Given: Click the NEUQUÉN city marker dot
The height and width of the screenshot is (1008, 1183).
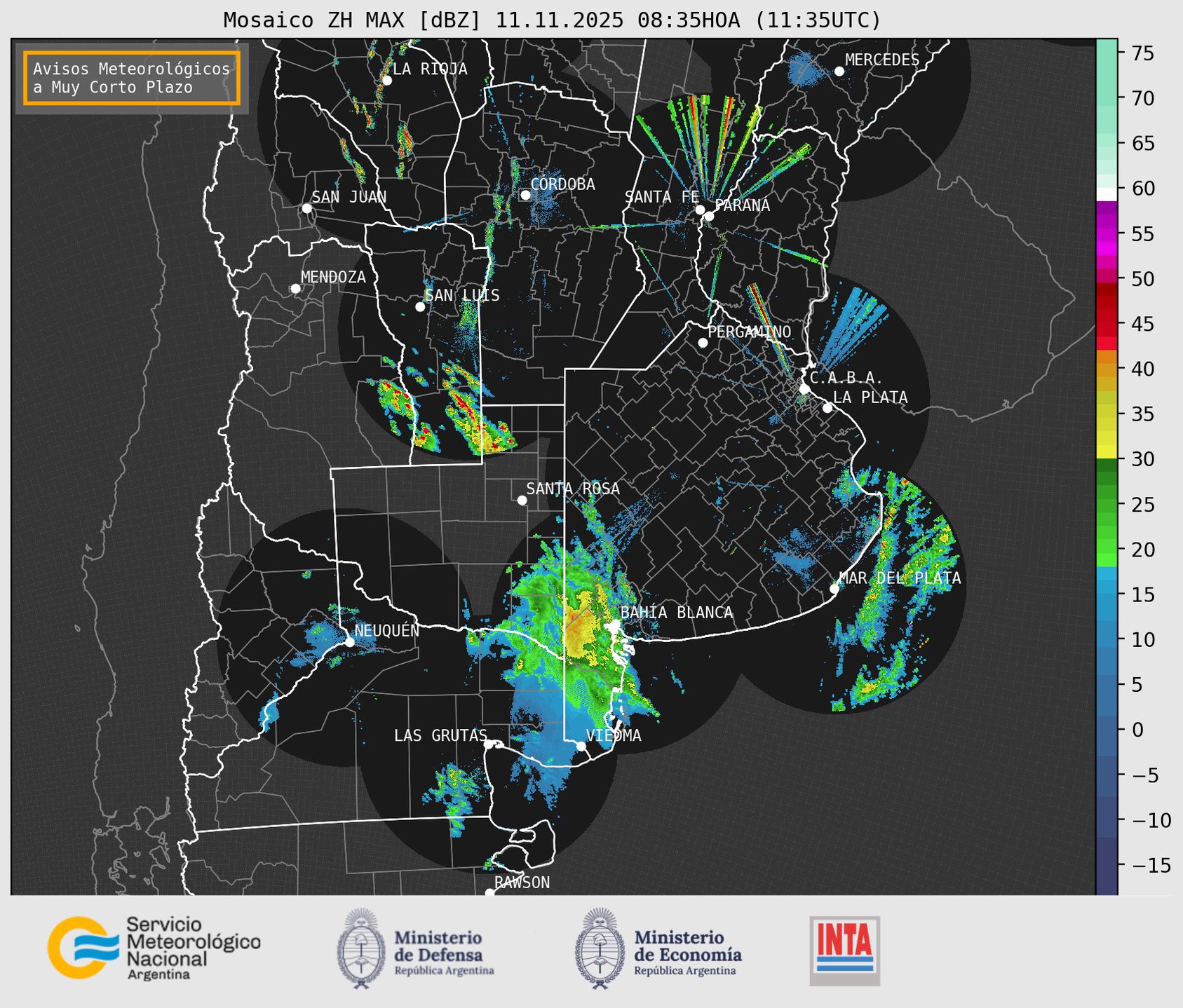Looking at the screenshot, I should (x=349, y=641).
